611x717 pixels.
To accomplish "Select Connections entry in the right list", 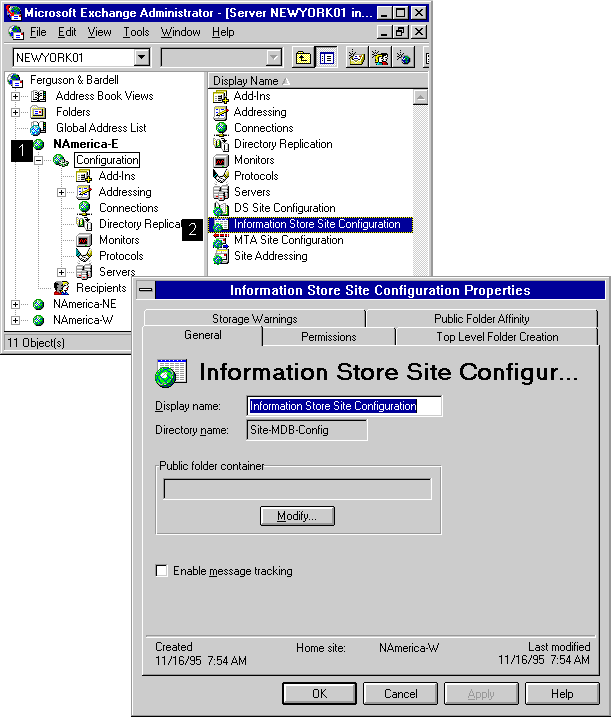I will pyautogui.click(x=263, y=128).
